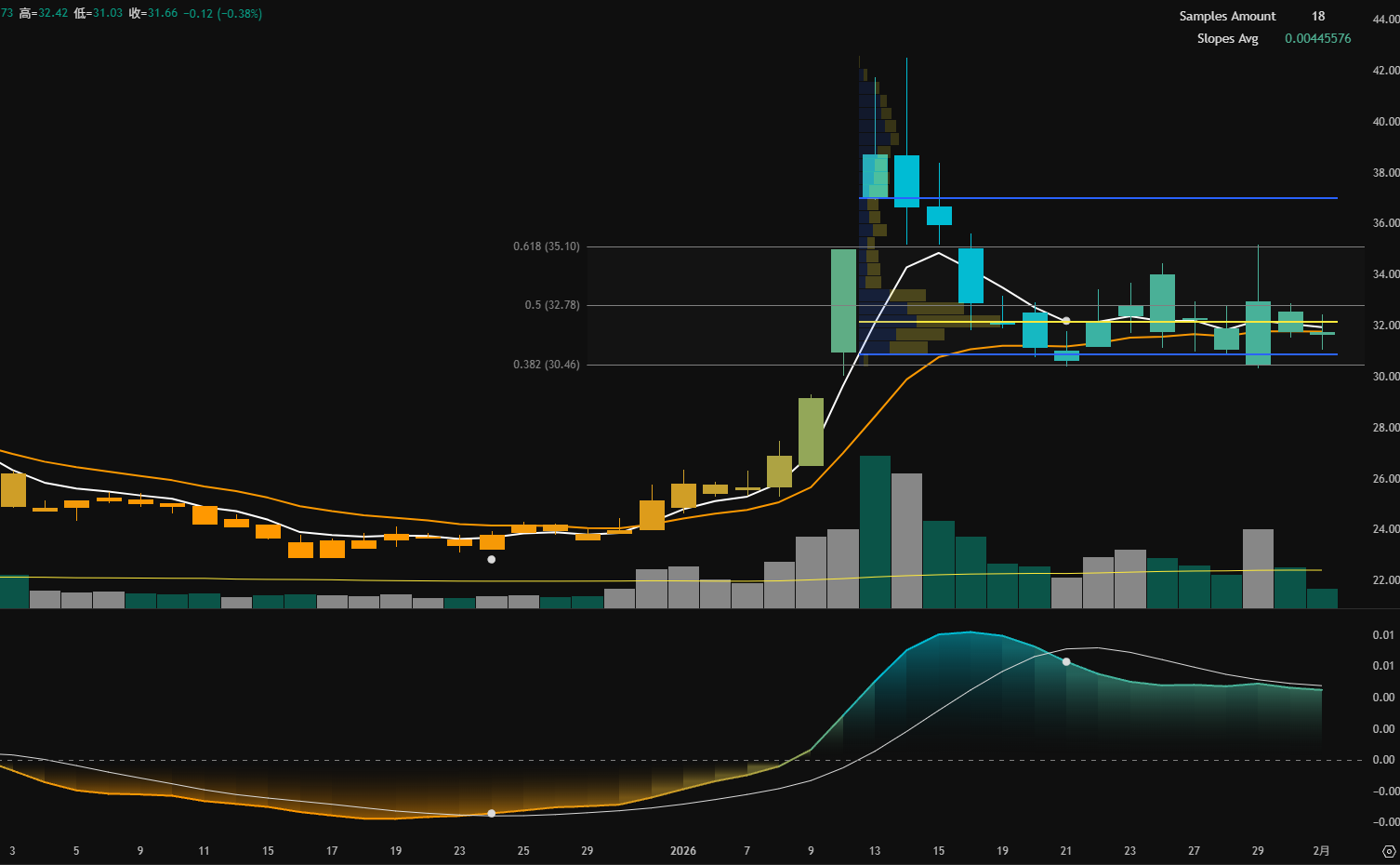
Task: Select the upper blue horizontal line near 37
Action: [x=1099, y=198]
